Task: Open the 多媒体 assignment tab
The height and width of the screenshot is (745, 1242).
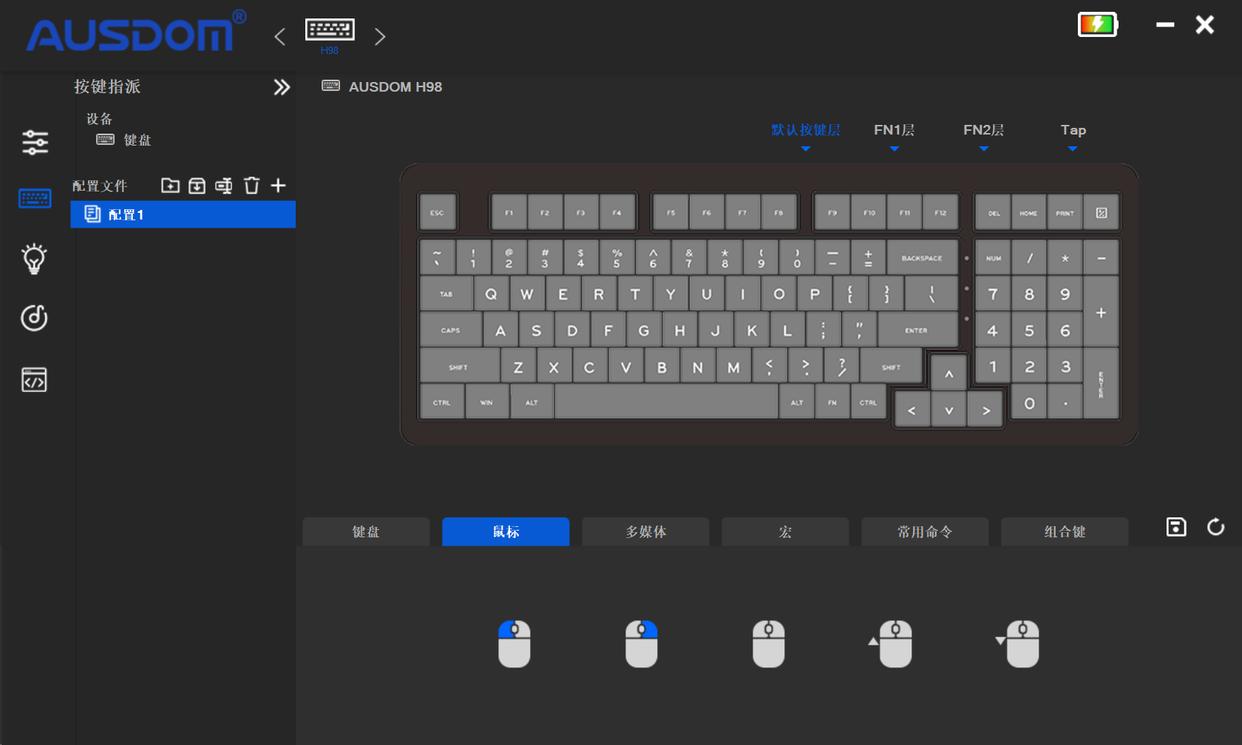Action: (646, 532)
